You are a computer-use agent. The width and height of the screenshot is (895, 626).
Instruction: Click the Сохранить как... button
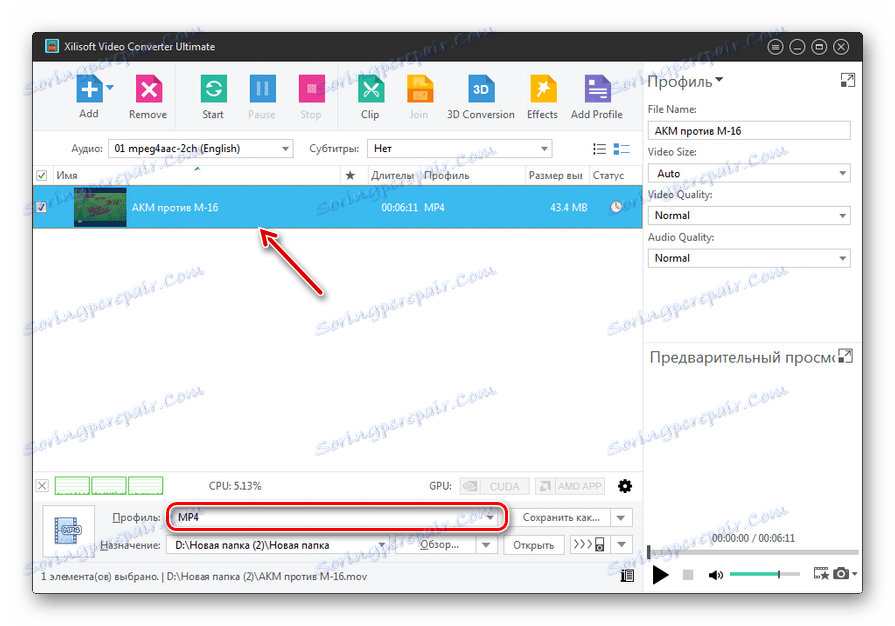click(x=561, y=518)
